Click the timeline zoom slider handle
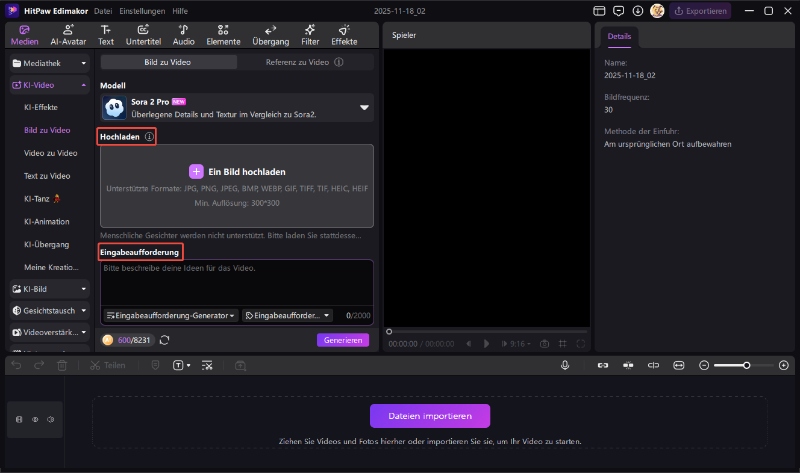This screenshot has width=800, height=473. (x=746, y=365)
